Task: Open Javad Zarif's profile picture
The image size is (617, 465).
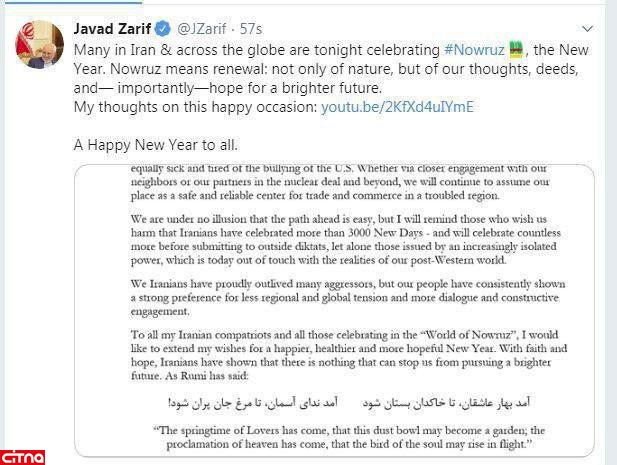Action: coord(33,41)
